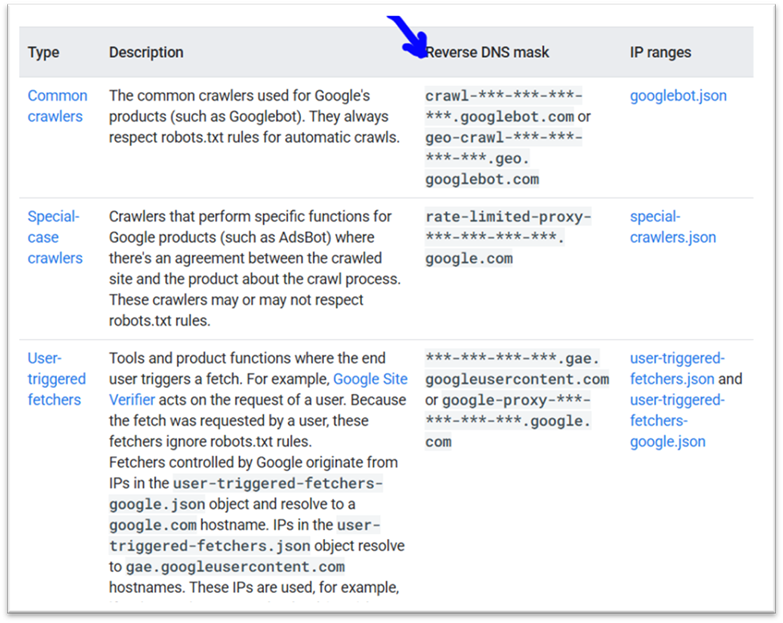
Task: Open the Common crawlers link
Action: (57, 106)
